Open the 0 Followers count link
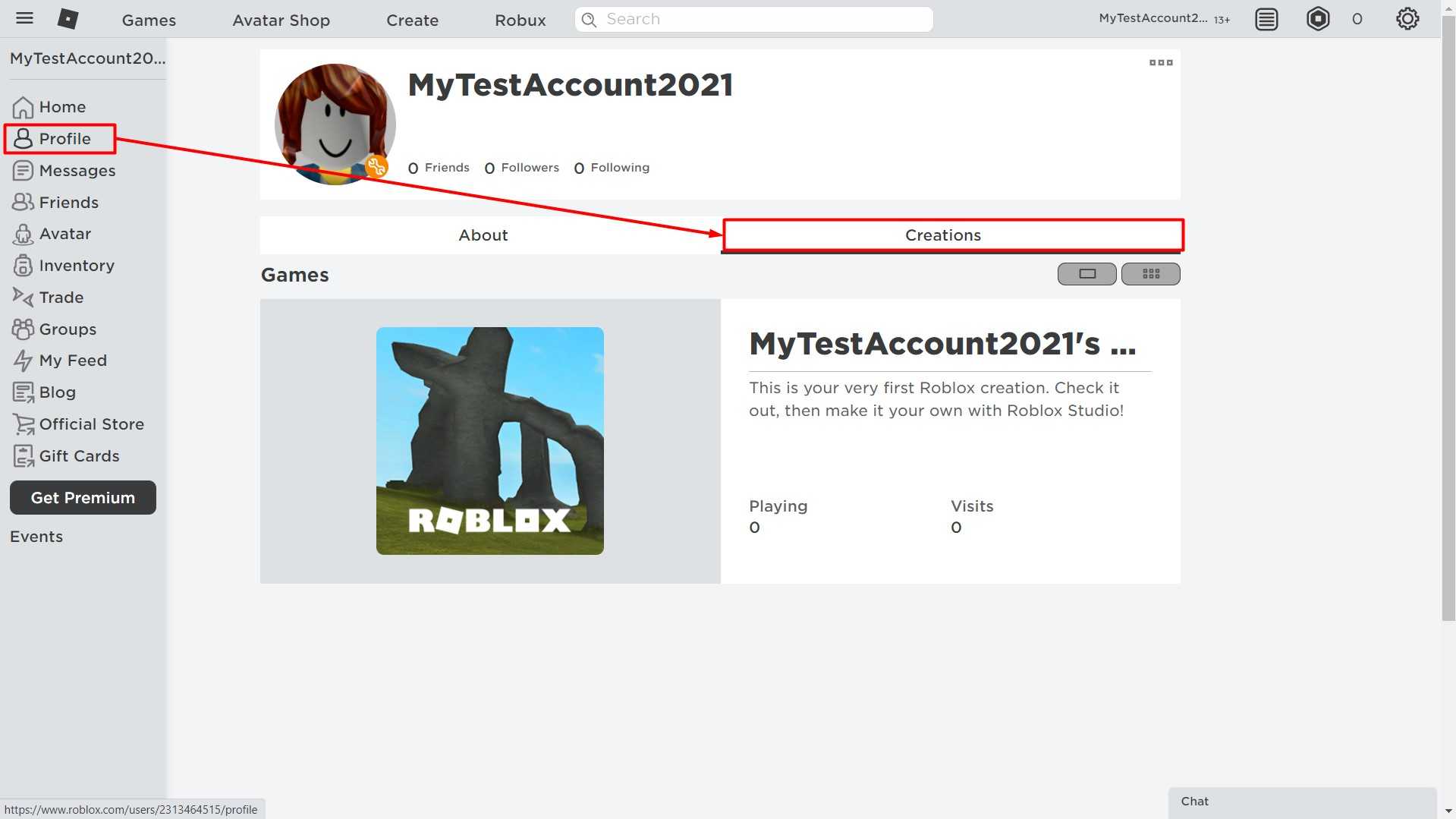Image resolution: width=1456 pixels, height=819 pixels. click(521, 168)
